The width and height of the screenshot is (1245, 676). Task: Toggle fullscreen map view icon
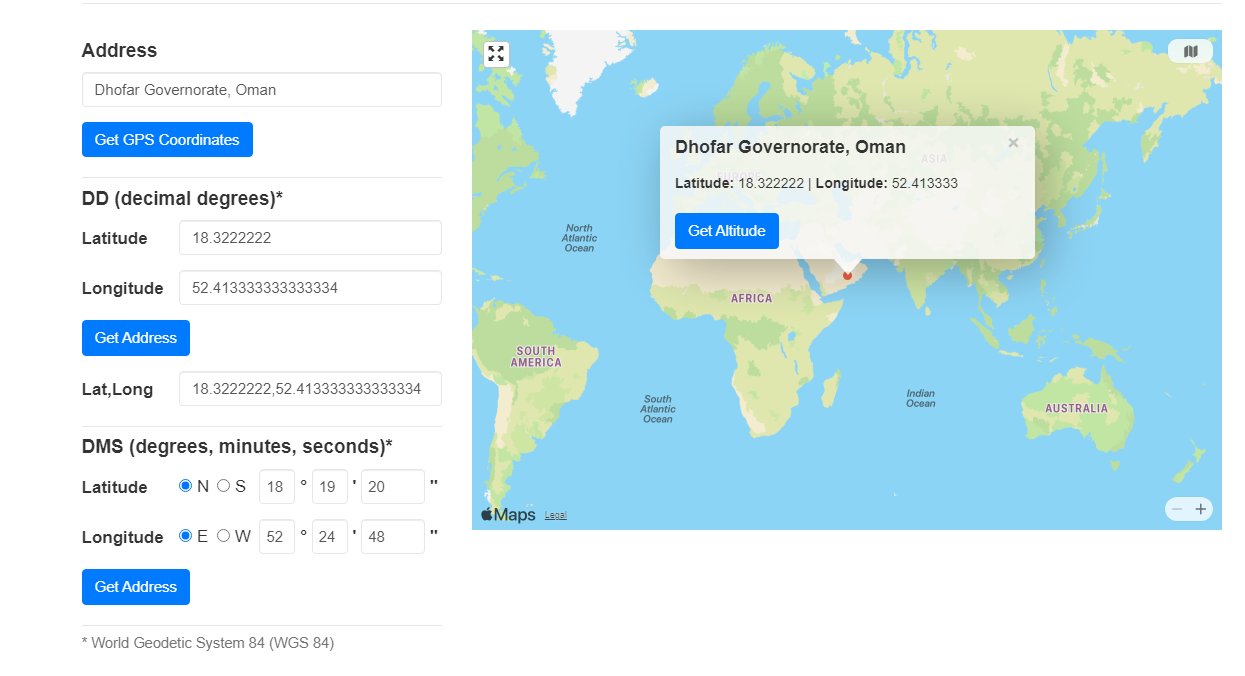point(496,54)
